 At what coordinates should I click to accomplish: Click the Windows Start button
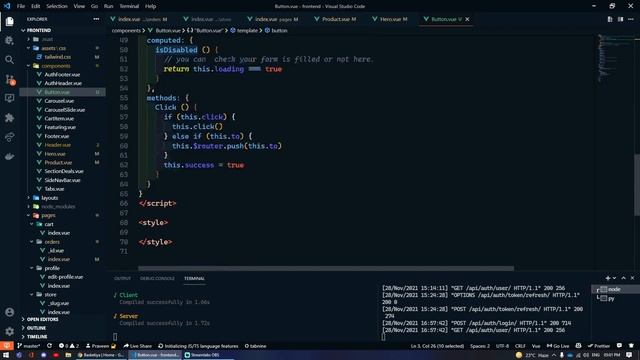(x=6, y=355)
